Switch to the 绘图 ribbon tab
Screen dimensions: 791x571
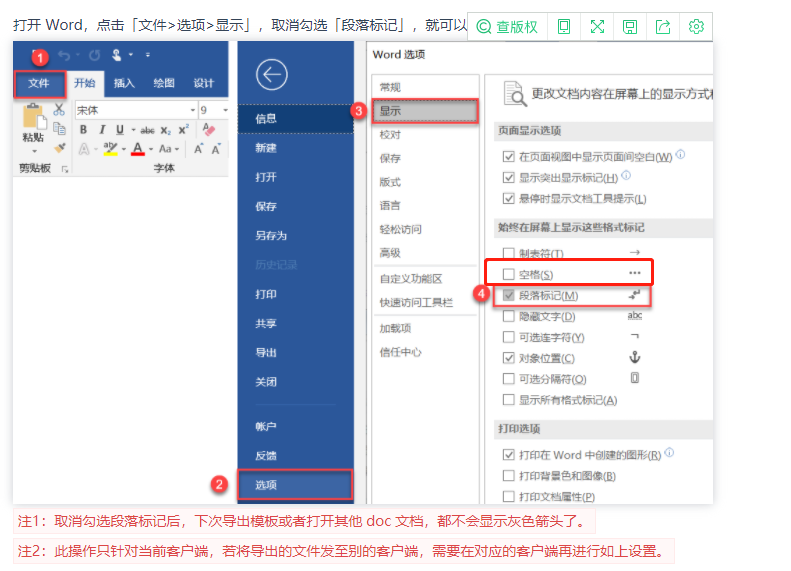(164, 83)
